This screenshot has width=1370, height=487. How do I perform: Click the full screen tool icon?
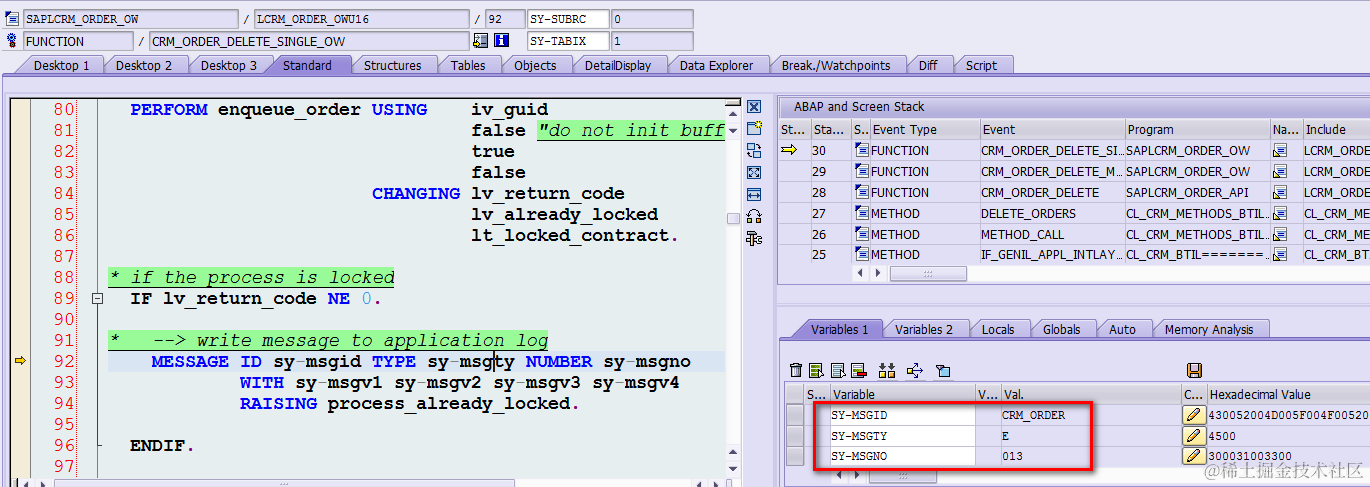tap(754, 173)
